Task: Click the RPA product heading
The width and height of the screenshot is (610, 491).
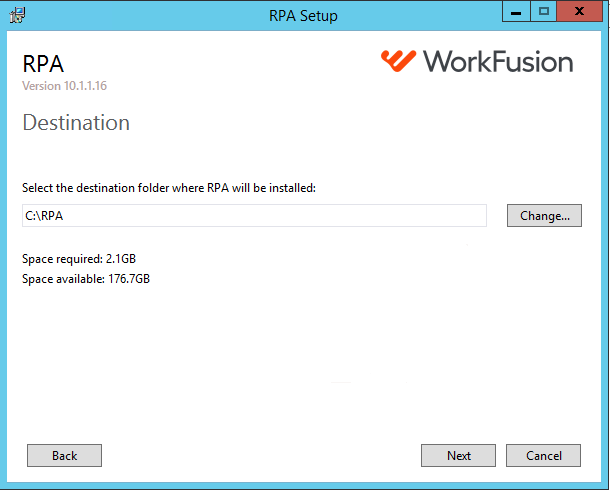Action: [x=43, y=64]
